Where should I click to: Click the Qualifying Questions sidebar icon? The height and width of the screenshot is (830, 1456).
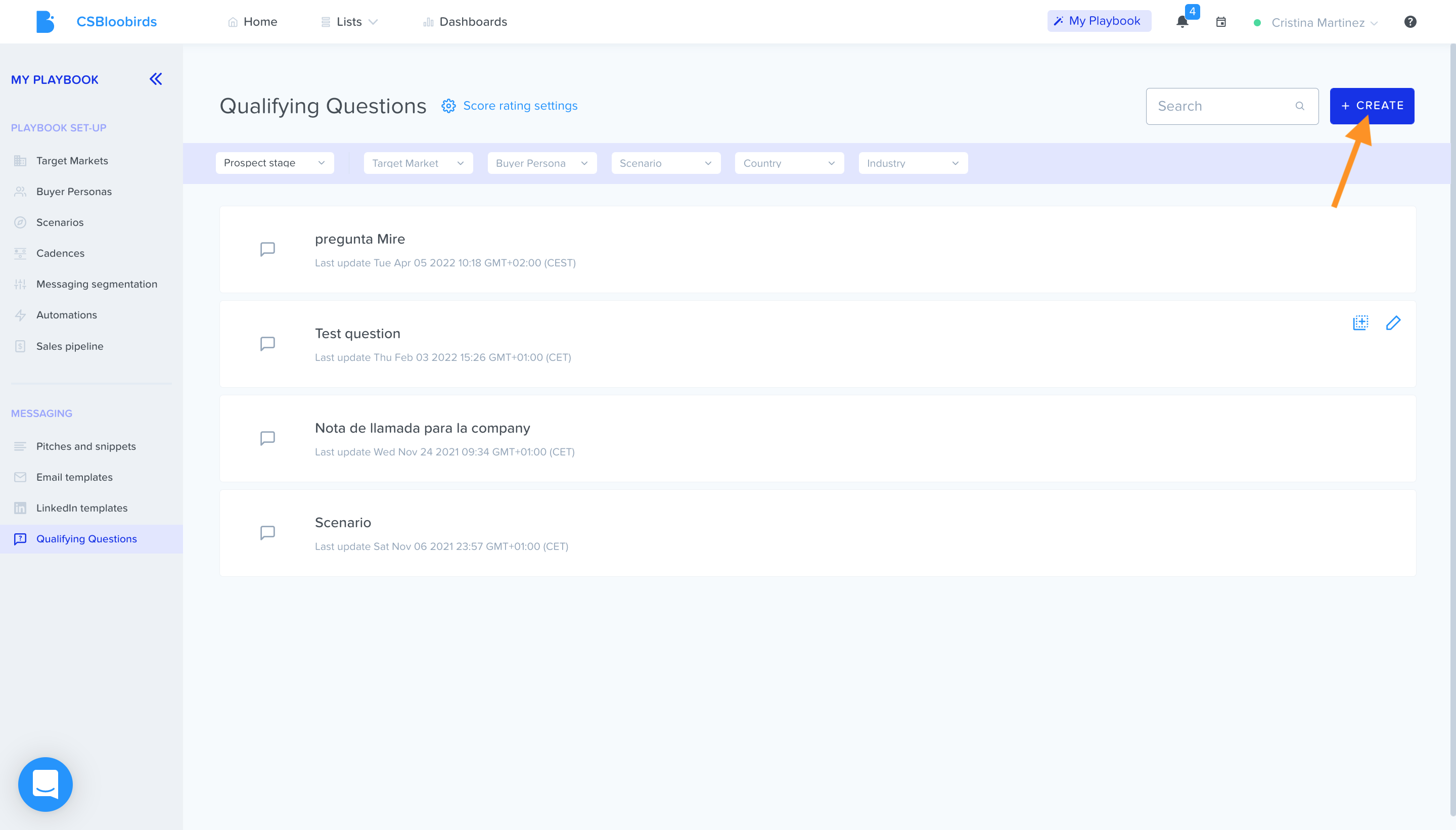(x=20, y=539)
